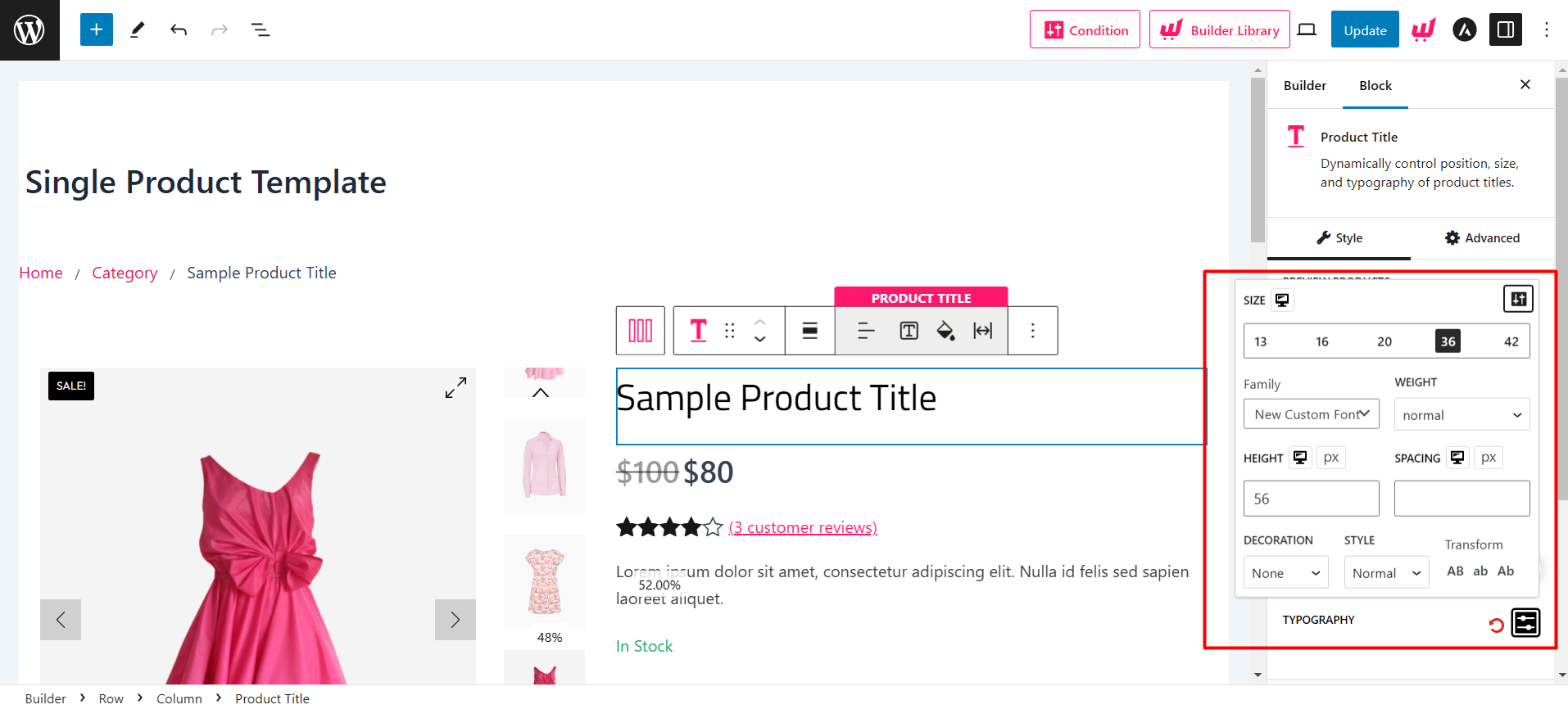Open the block inserter plus button
The height and width of the screenshot is (709, 1568).
[97, 30]
